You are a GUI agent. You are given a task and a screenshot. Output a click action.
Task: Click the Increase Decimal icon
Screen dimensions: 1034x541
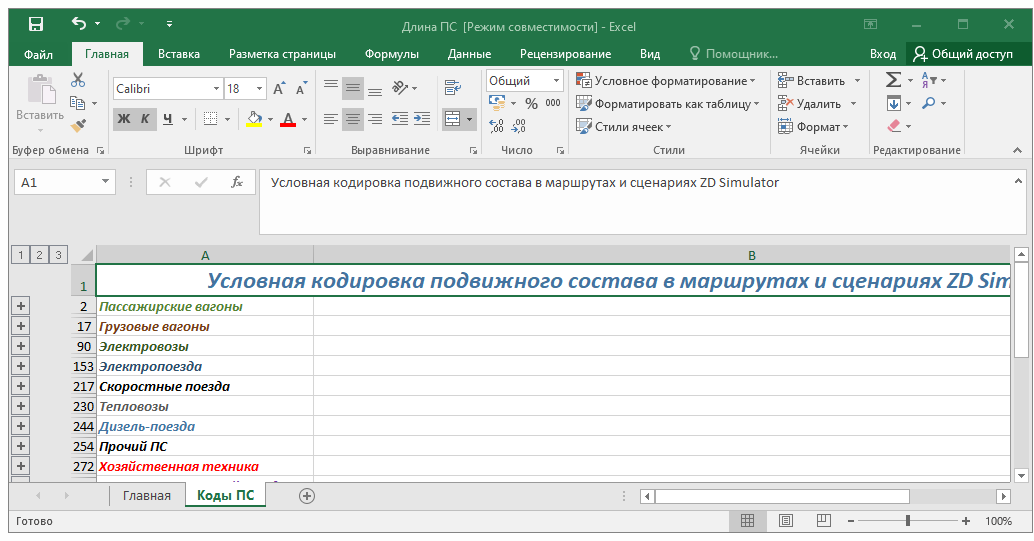click(497, 126)
